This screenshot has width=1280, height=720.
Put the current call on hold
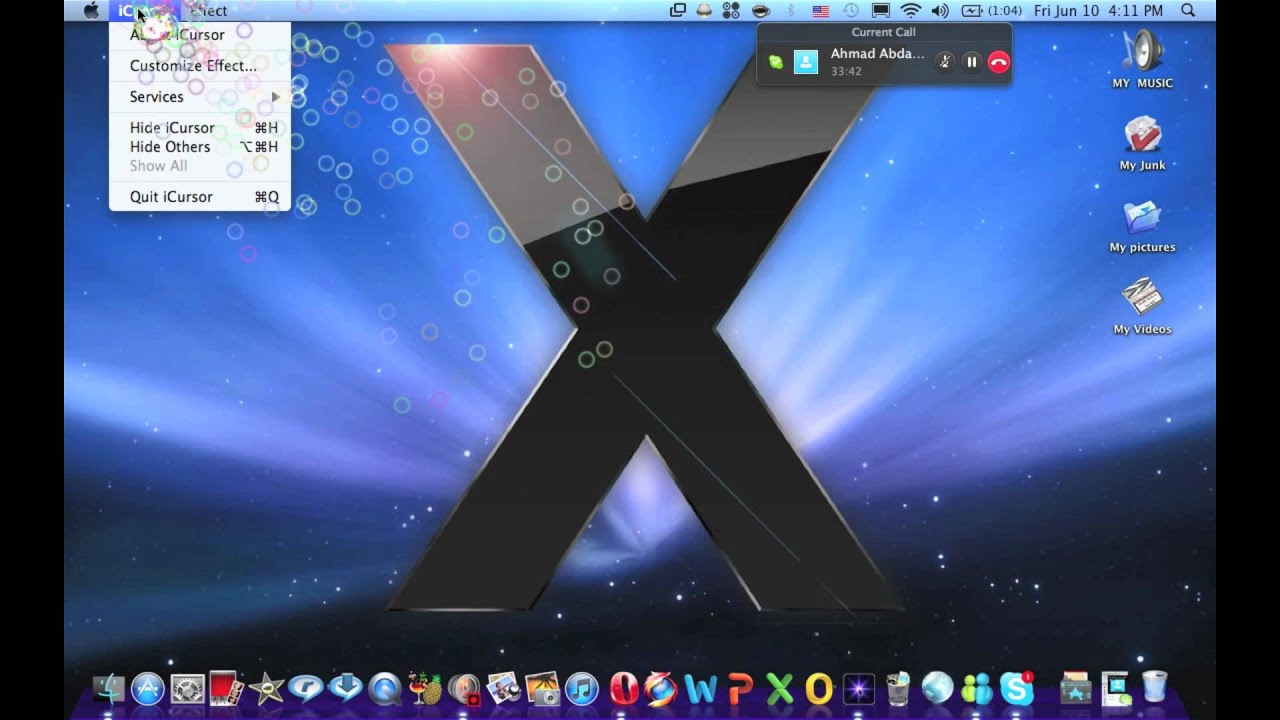tap(971, 62)
